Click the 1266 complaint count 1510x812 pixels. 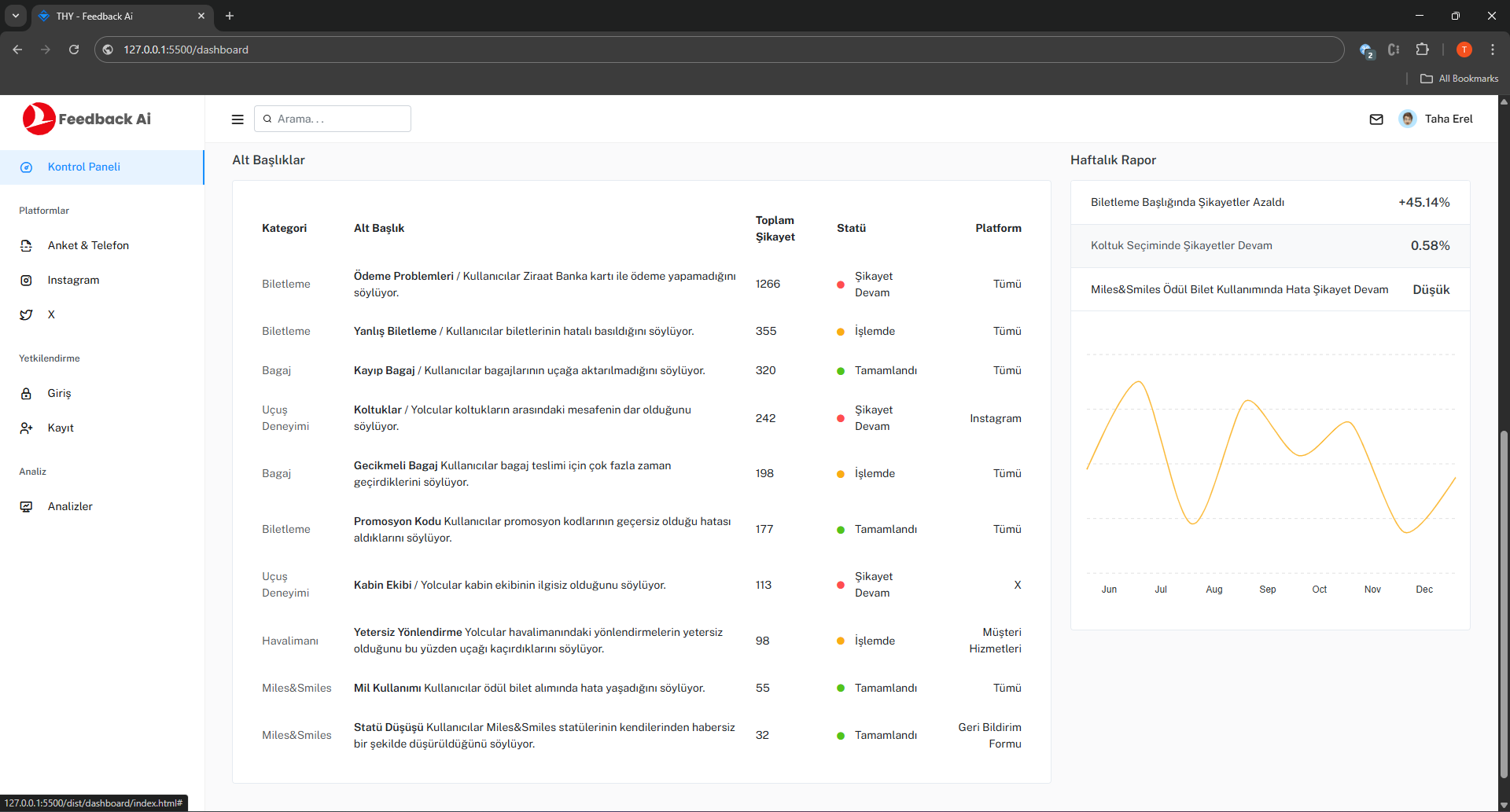pyautogui.click(x=768, y=285)
